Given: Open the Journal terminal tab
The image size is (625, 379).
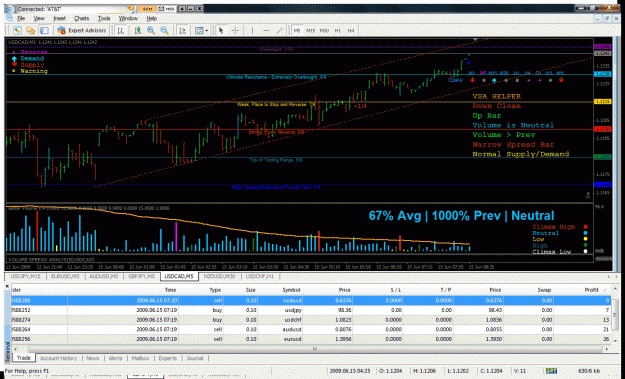Looking at the screenshot, I should pos(195,358).
